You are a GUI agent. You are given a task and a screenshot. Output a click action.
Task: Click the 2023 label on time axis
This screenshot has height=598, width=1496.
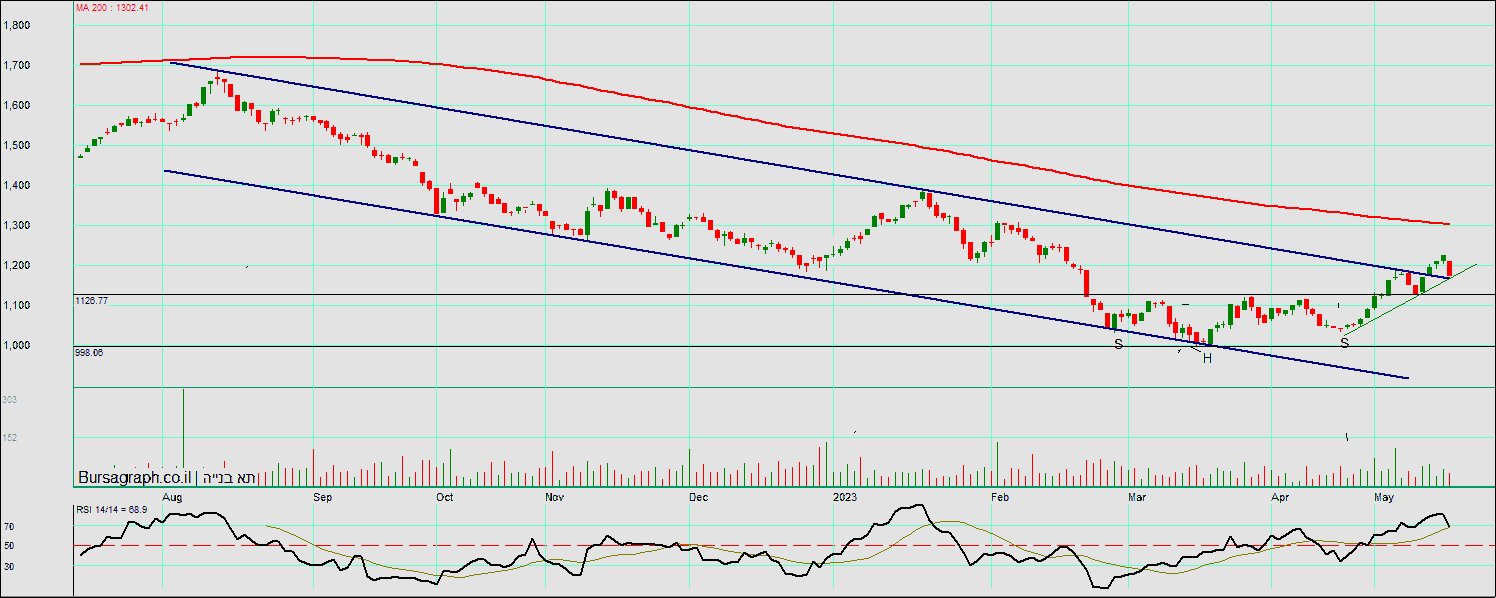tap(845, 497)
